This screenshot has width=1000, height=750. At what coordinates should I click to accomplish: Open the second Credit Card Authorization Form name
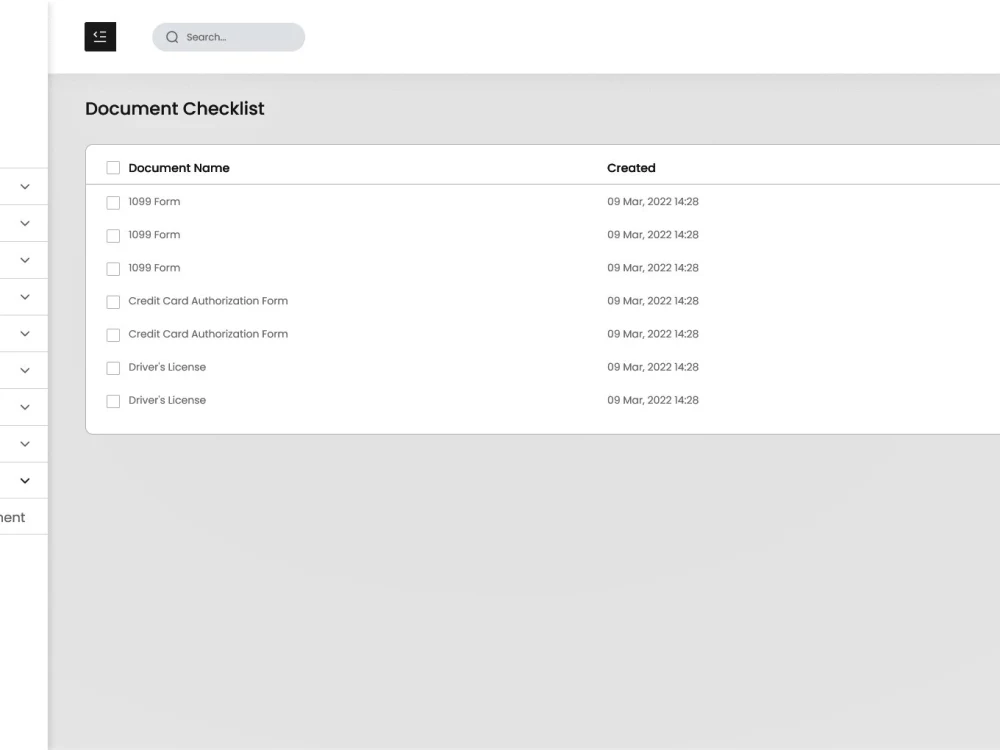[208, 334]
